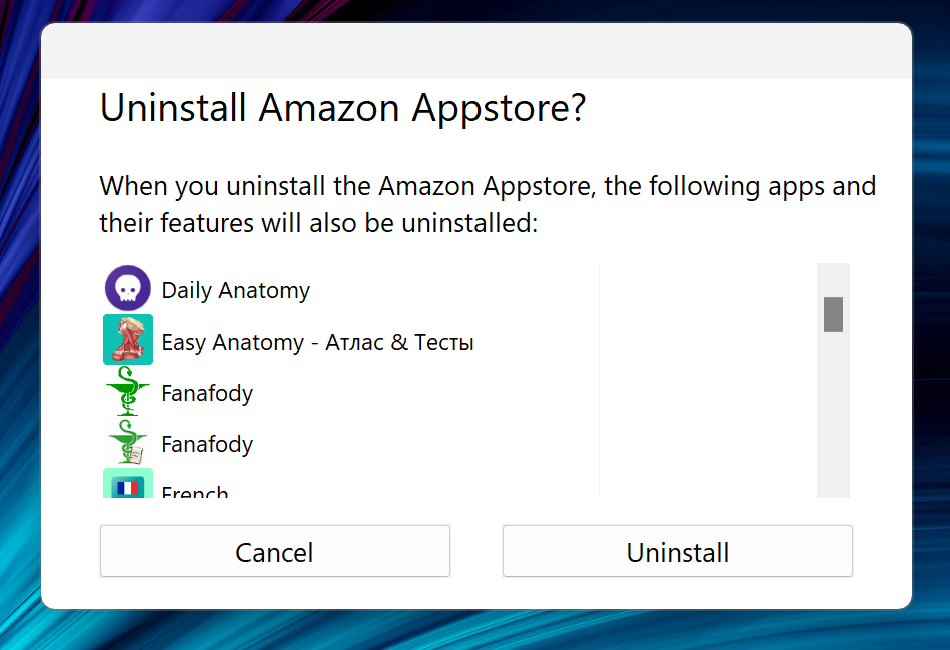Image resolution: width=950 pixels, height=650 pixels.
Task: Select the second Fanafody app icon
Action: click(x=127, y=443)
